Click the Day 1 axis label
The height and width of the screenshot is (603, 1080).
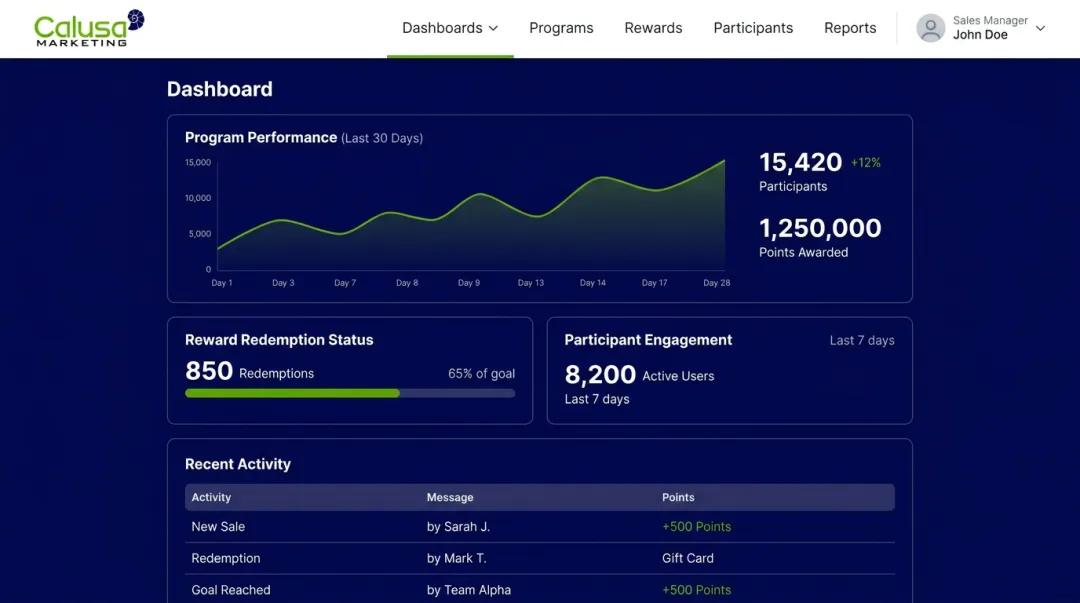[x=222, y=283]
